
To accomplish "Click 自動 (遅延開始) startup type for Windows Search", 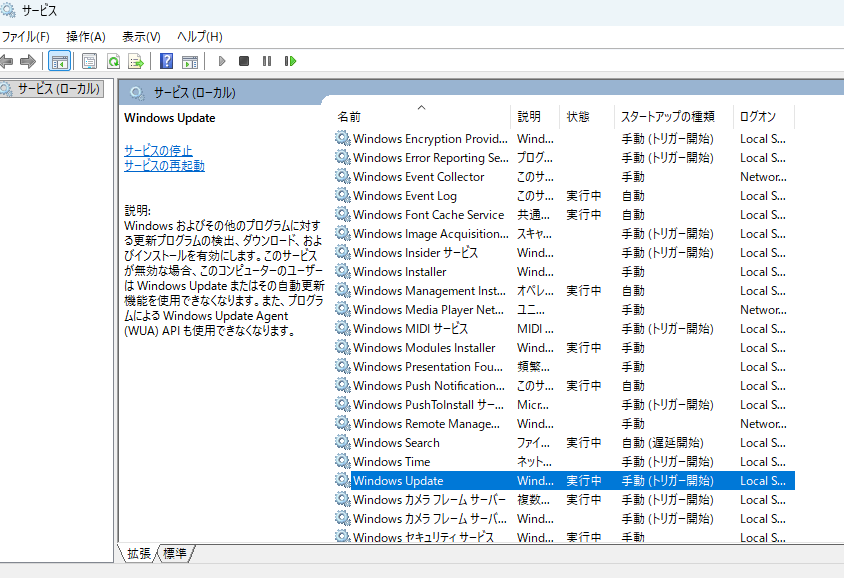I will 662,442.
